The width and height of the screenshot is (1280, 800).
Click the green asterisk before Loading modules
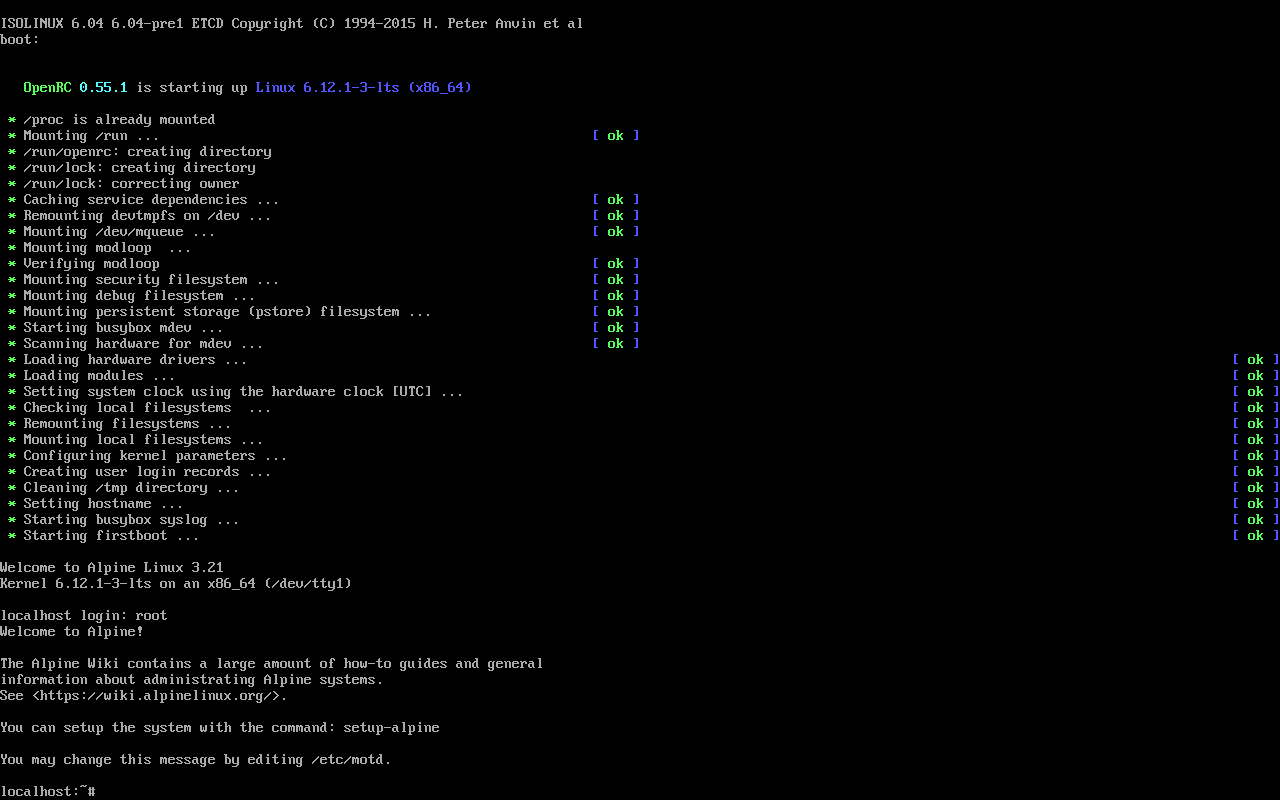tap(12, 376)
